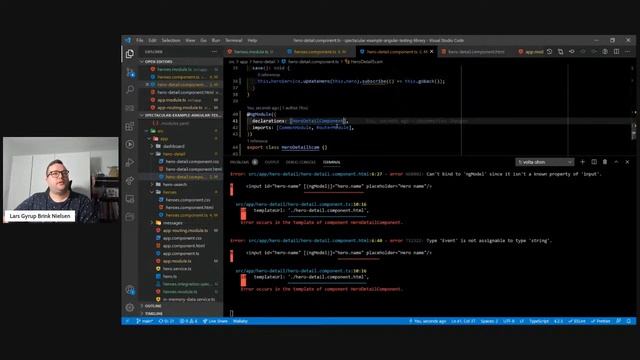Open the File menu

140,40
